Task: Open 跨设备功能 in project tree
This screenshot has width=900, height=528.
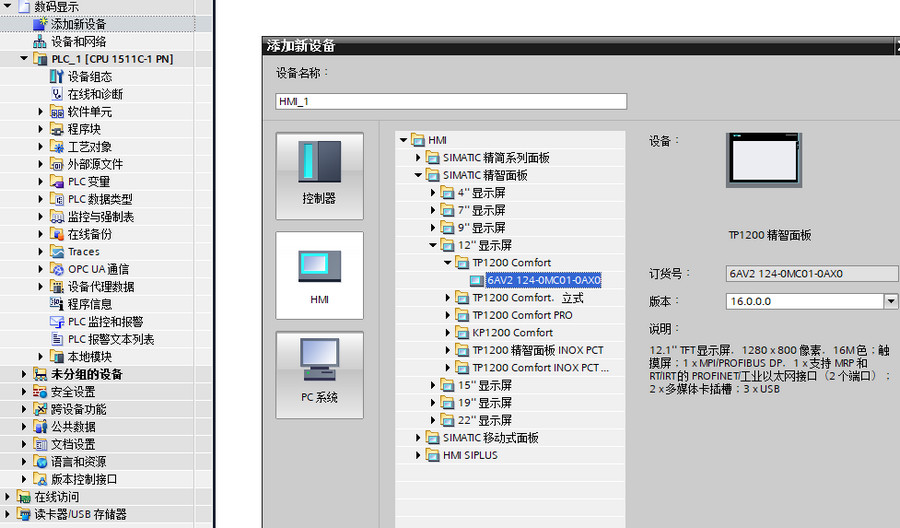Action: [x=79, y=409]
